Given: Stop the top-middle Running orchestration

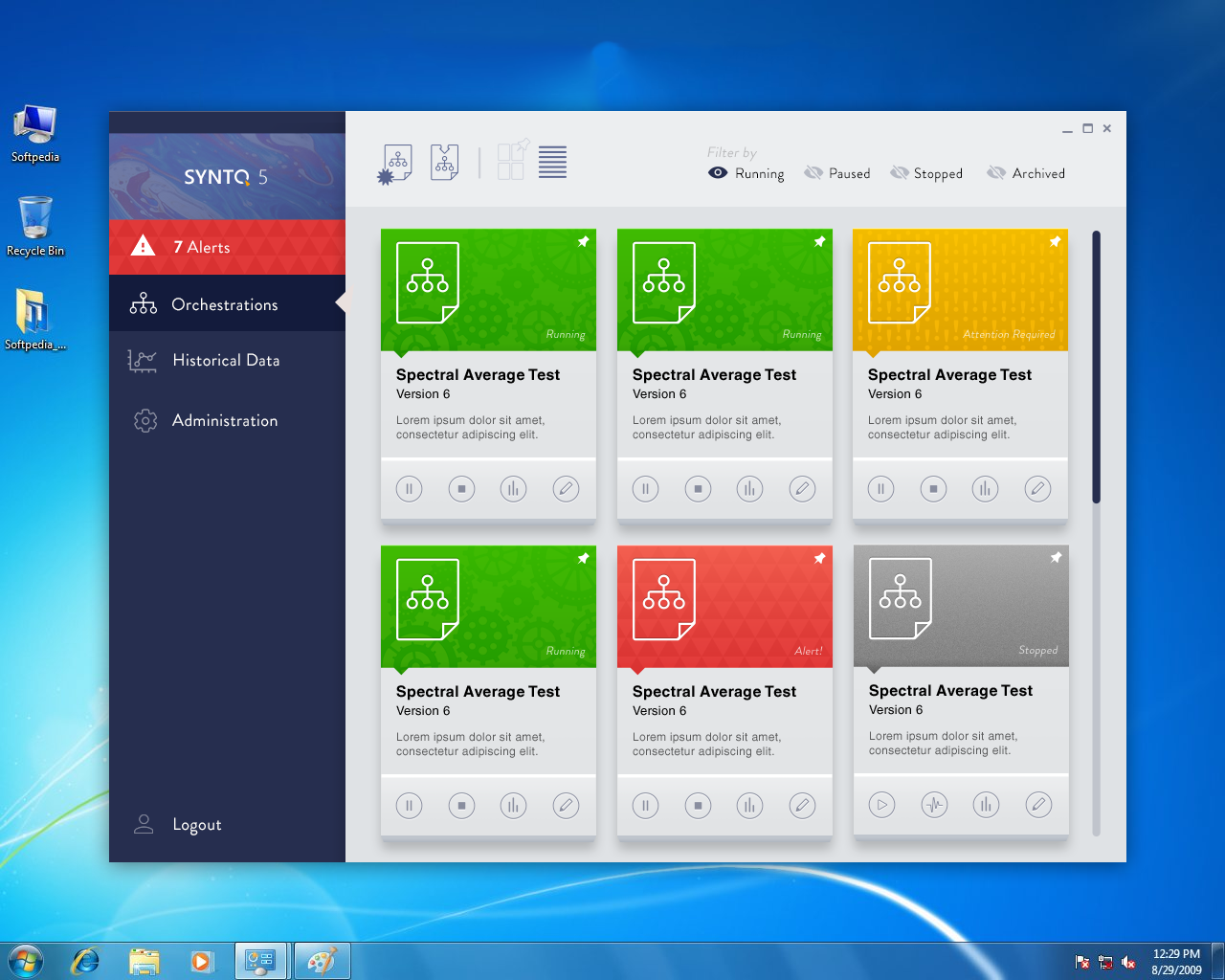Looking at the screenshot, I should 698,489.
